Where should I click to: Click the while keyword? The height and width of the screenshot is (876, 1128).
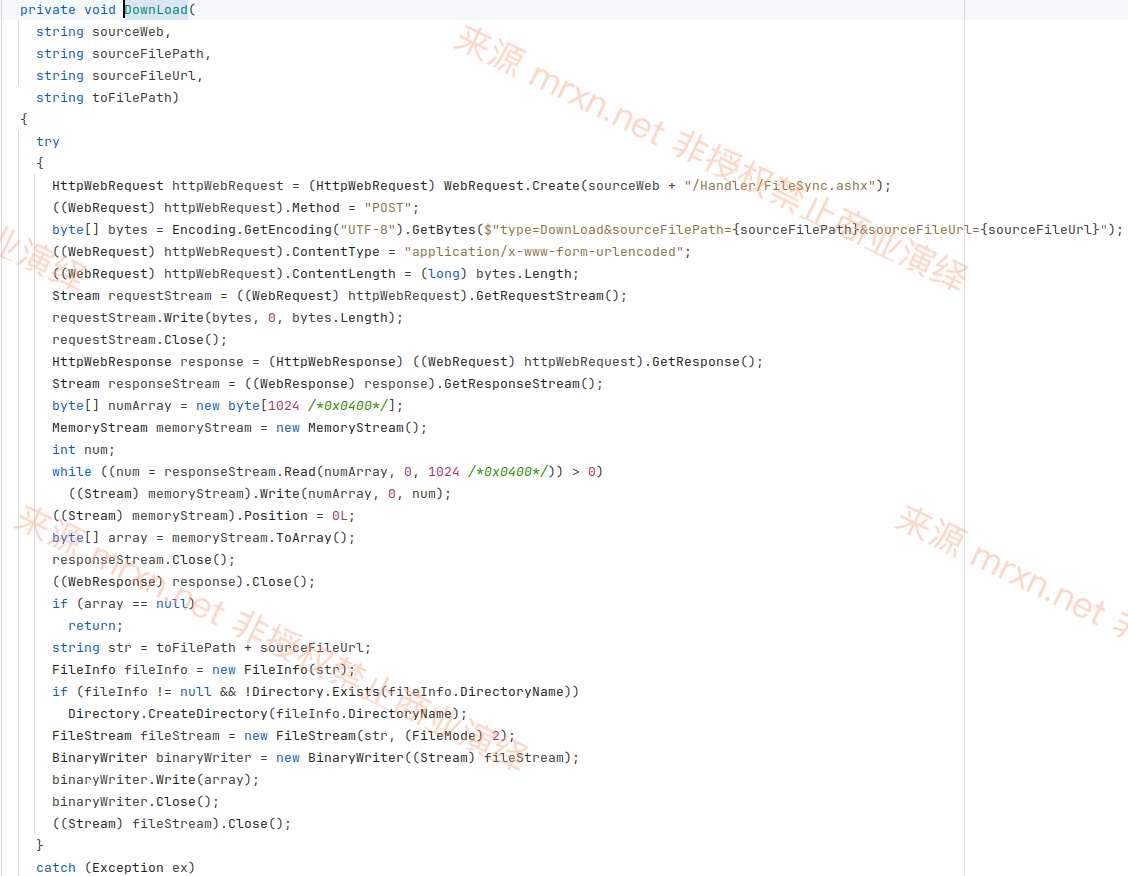click(71, 472)
